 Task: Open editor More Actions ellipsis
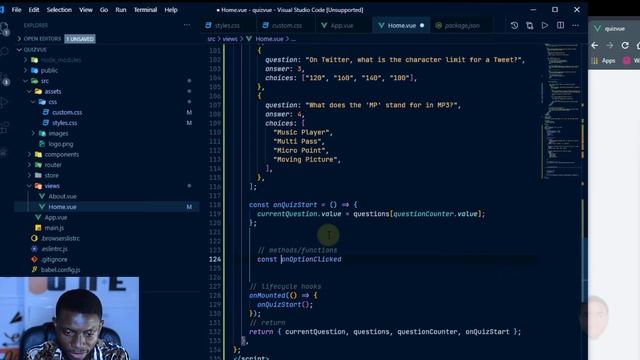pyautogui.click(x=576, y=25)
